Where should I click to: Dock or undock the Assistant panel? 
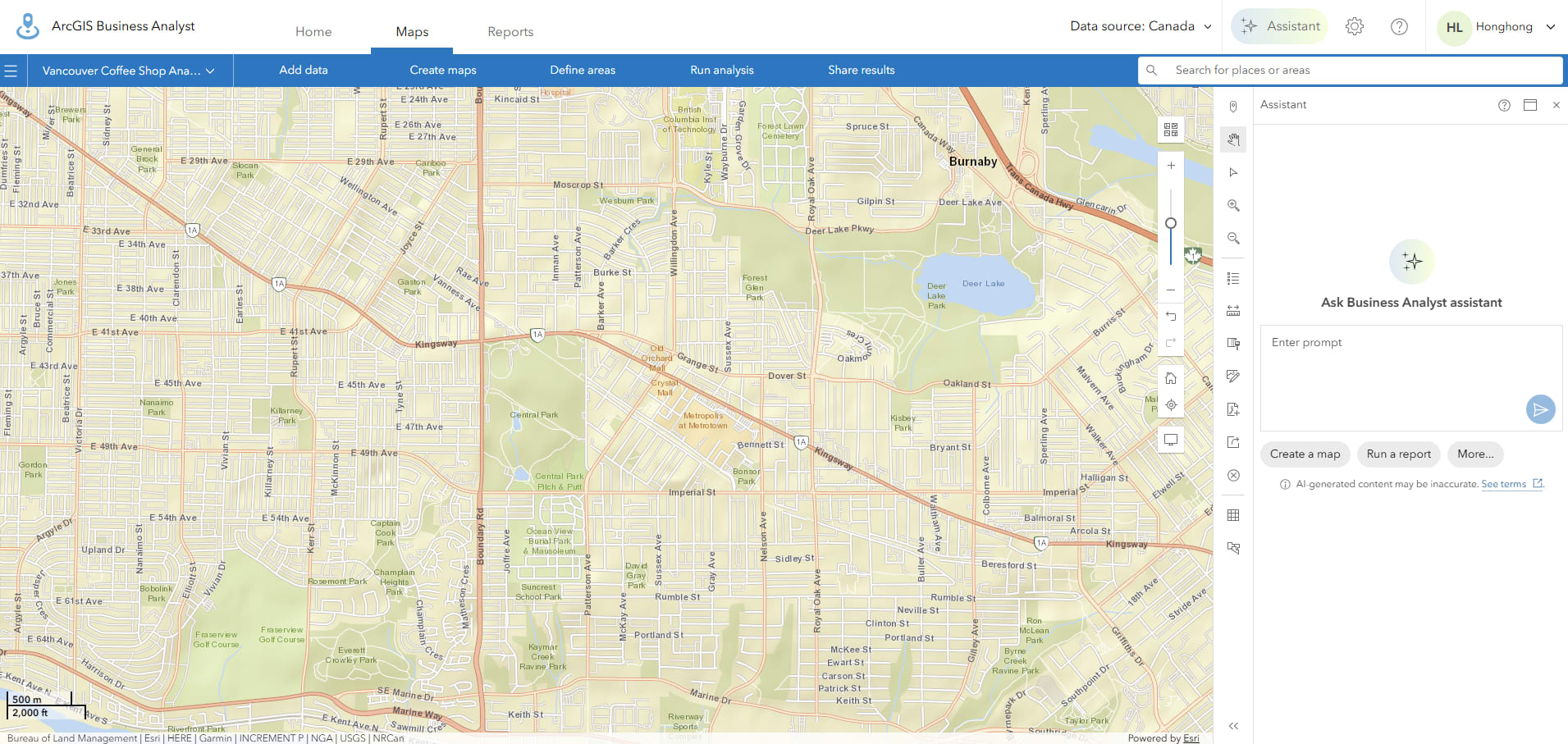(1530, 105)
